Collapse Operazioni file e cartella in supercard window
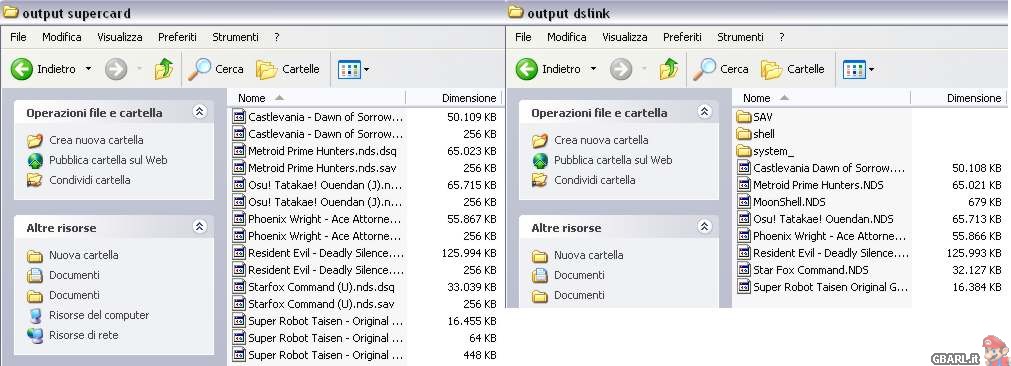 tap(199, 112)
